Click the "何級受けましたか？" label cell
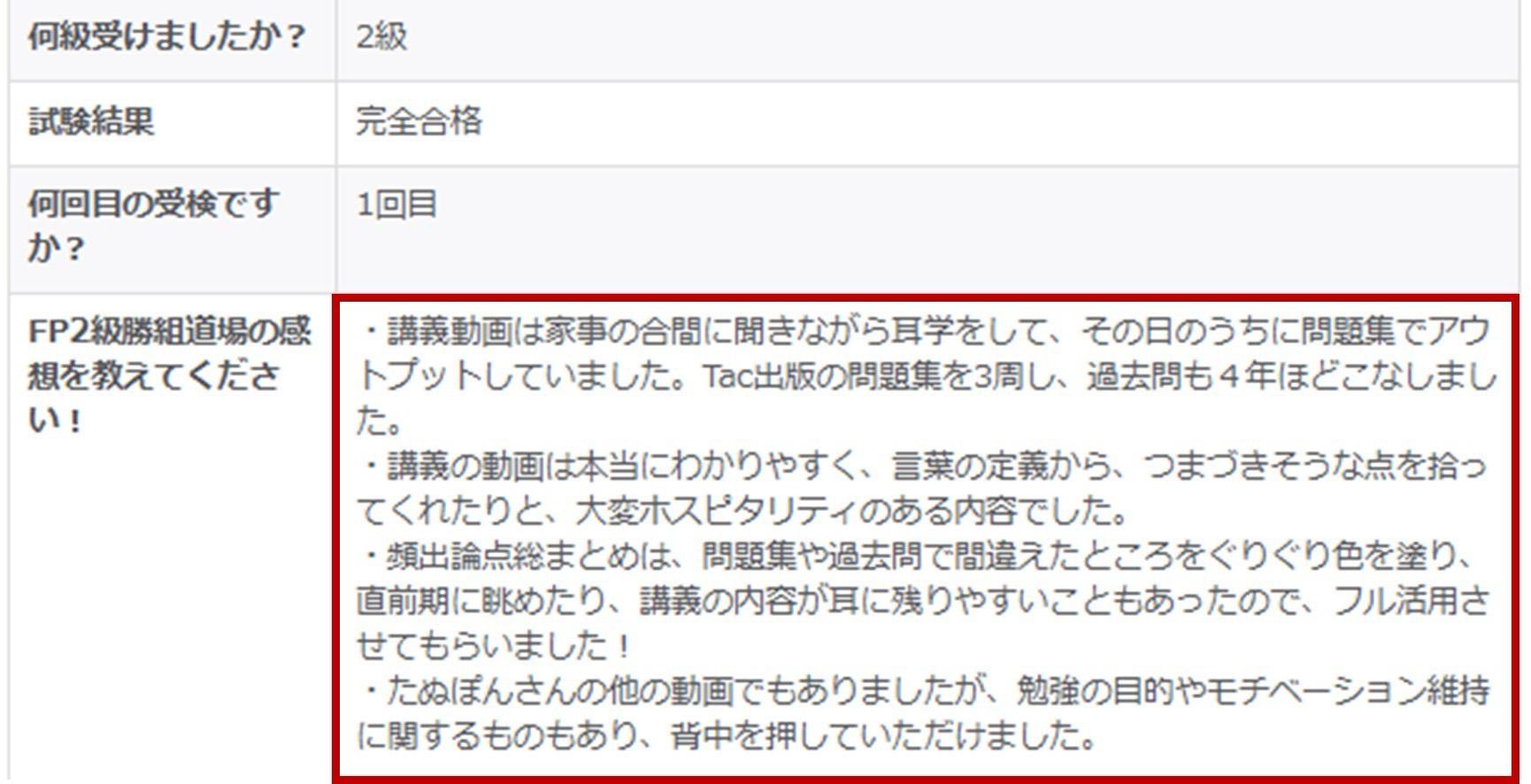This screenshot has height=784, width=1531. pyautogui.click(x=166, y=37)
